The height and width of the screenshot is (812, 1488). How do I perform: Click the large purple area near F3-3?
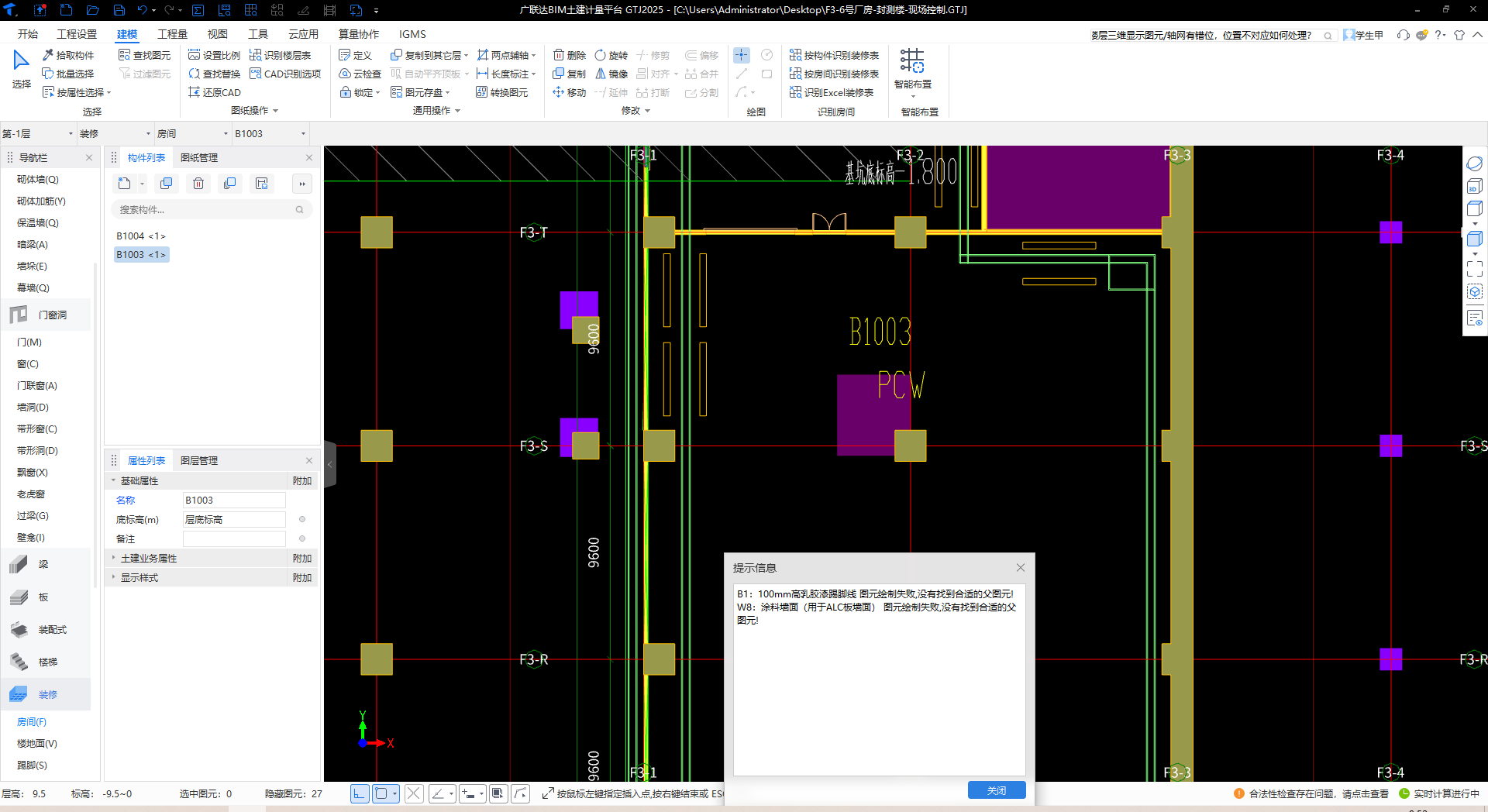[1077, 186]
